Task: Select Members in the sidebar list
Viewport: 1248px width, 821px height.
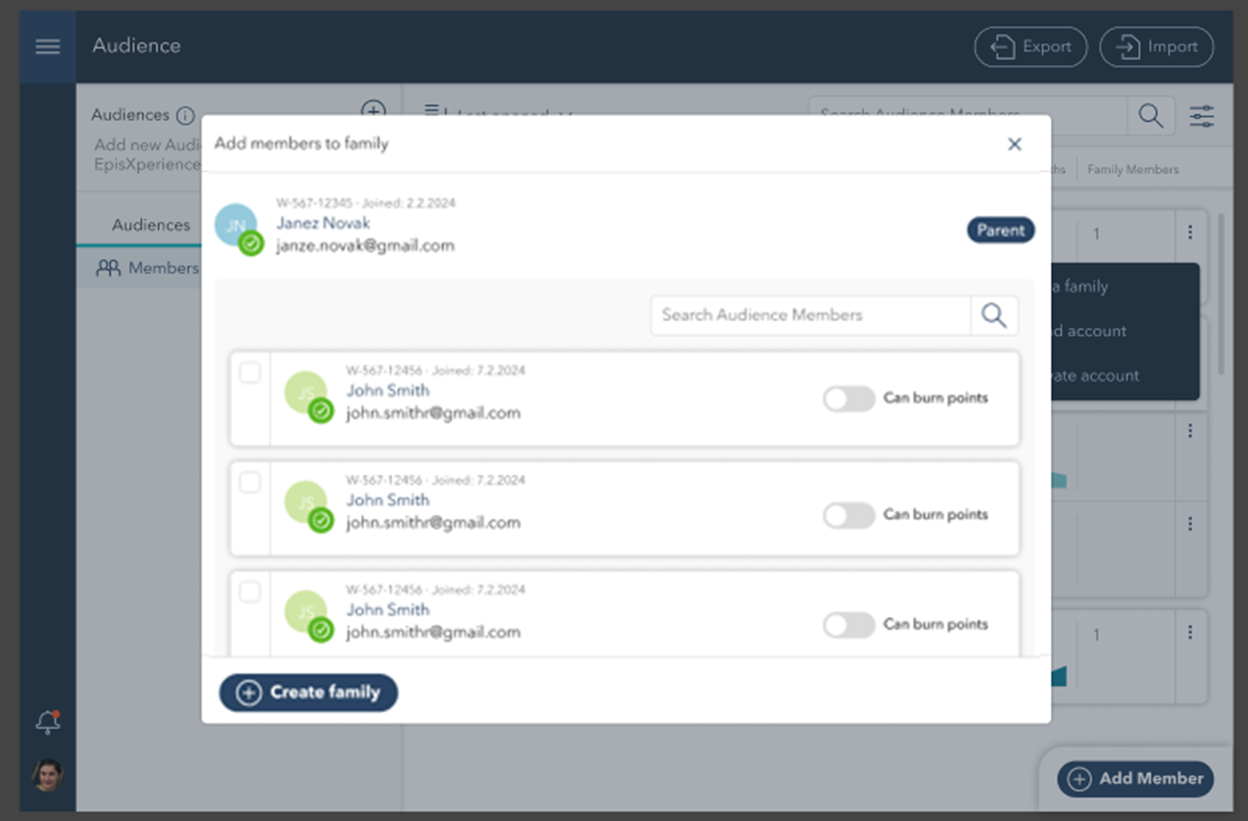Action: pos(146,268)
